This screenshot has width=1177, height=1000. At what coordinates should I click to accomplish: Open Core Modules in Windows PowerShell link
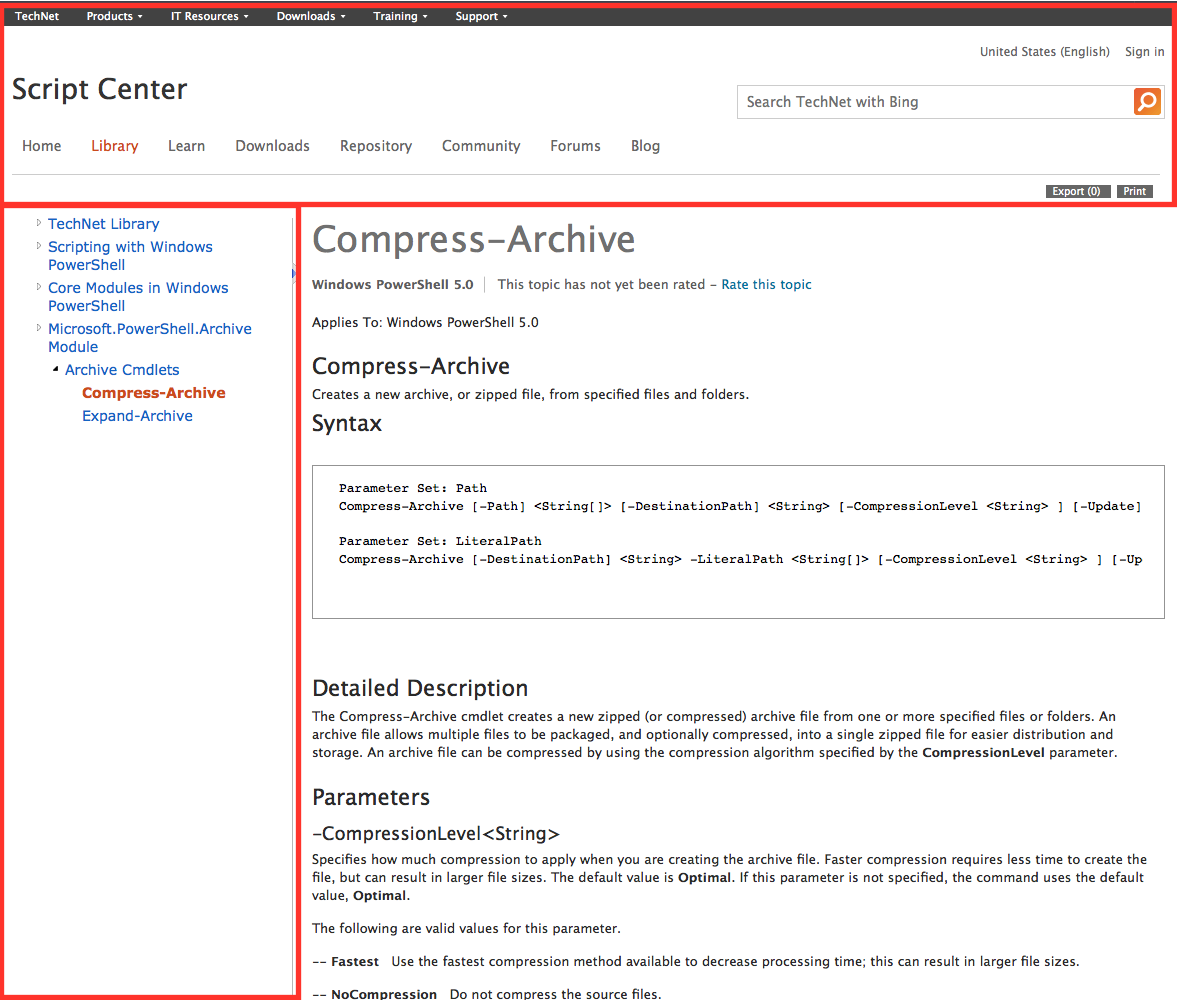(x=138, y=297)
